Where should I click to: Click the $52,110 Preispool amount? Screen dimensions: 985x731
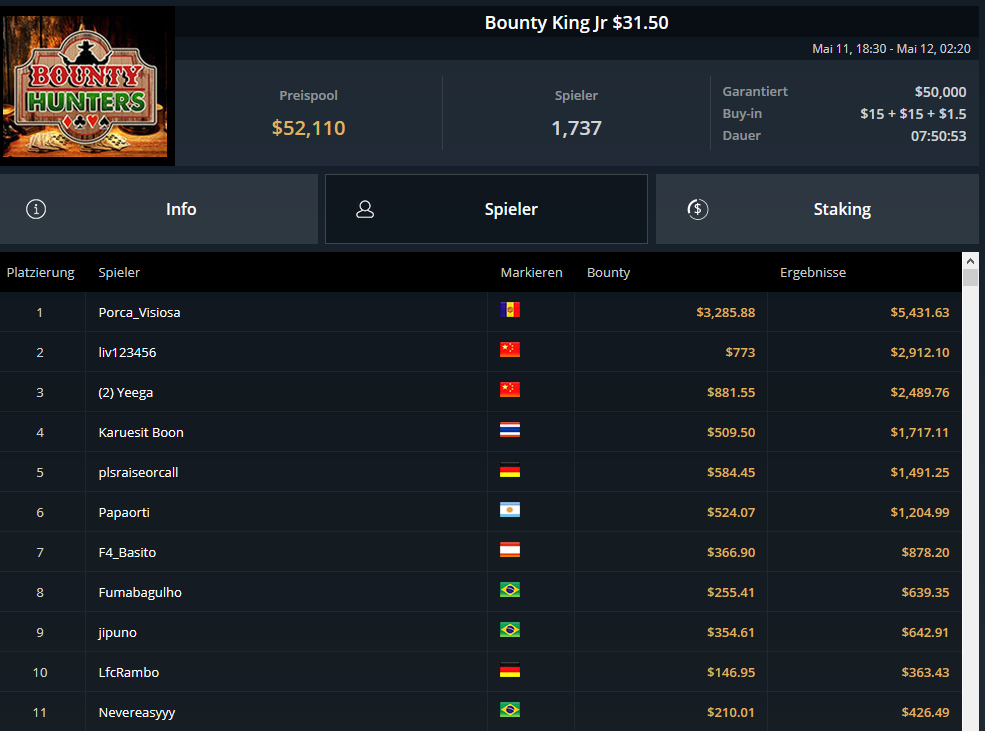click(308, 128)
